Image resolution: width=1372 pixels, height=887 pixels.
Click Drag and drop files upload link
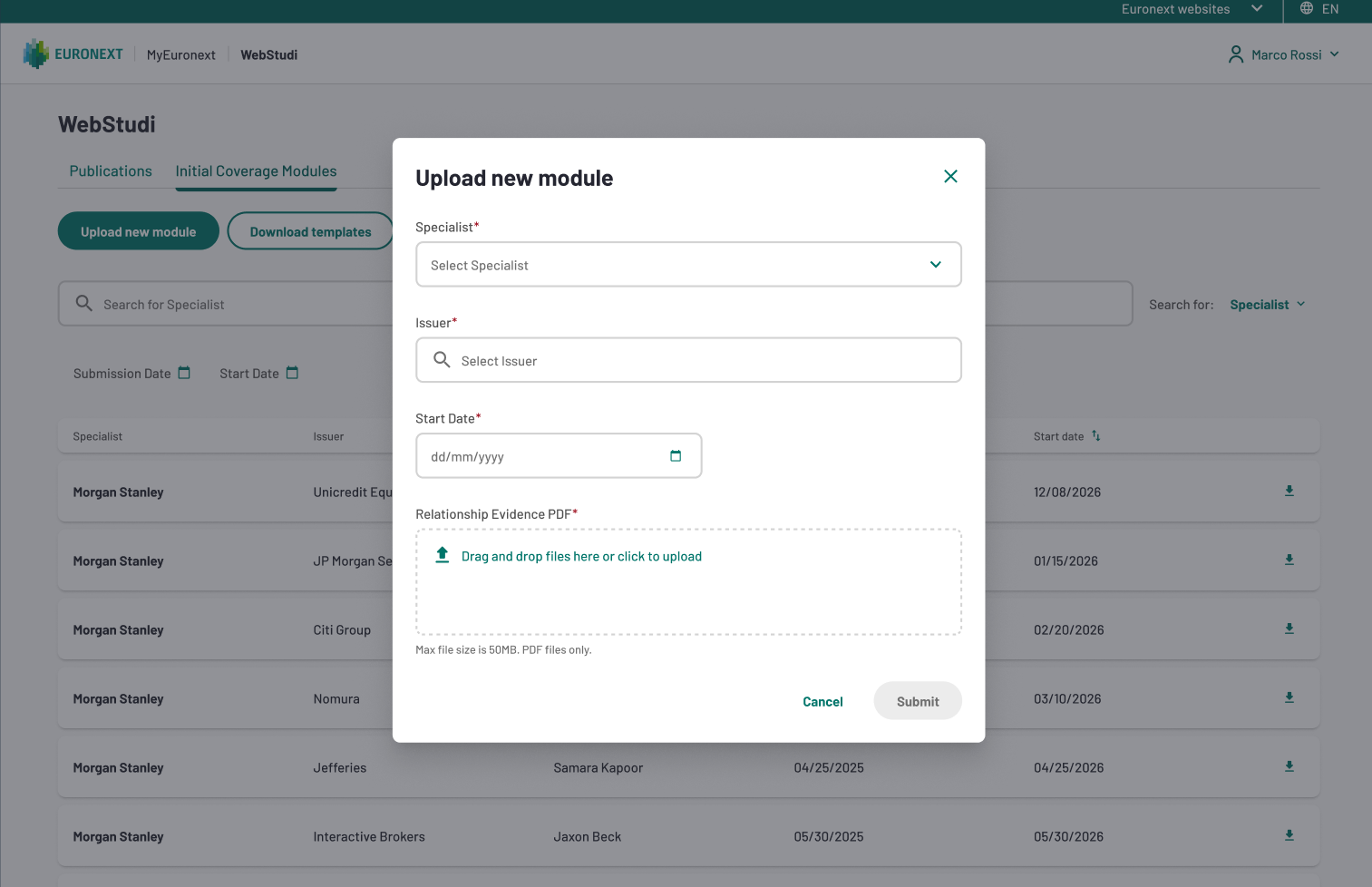tap(581, 557)
